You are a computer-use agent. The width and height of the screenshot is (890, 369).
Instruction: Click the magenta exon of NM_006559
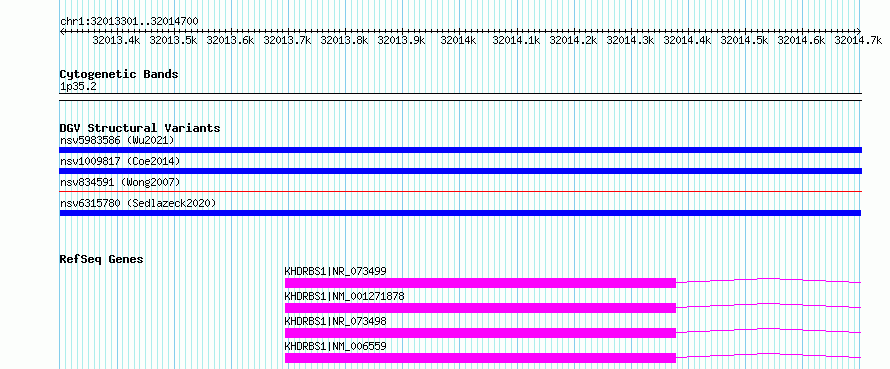(480, 358)
